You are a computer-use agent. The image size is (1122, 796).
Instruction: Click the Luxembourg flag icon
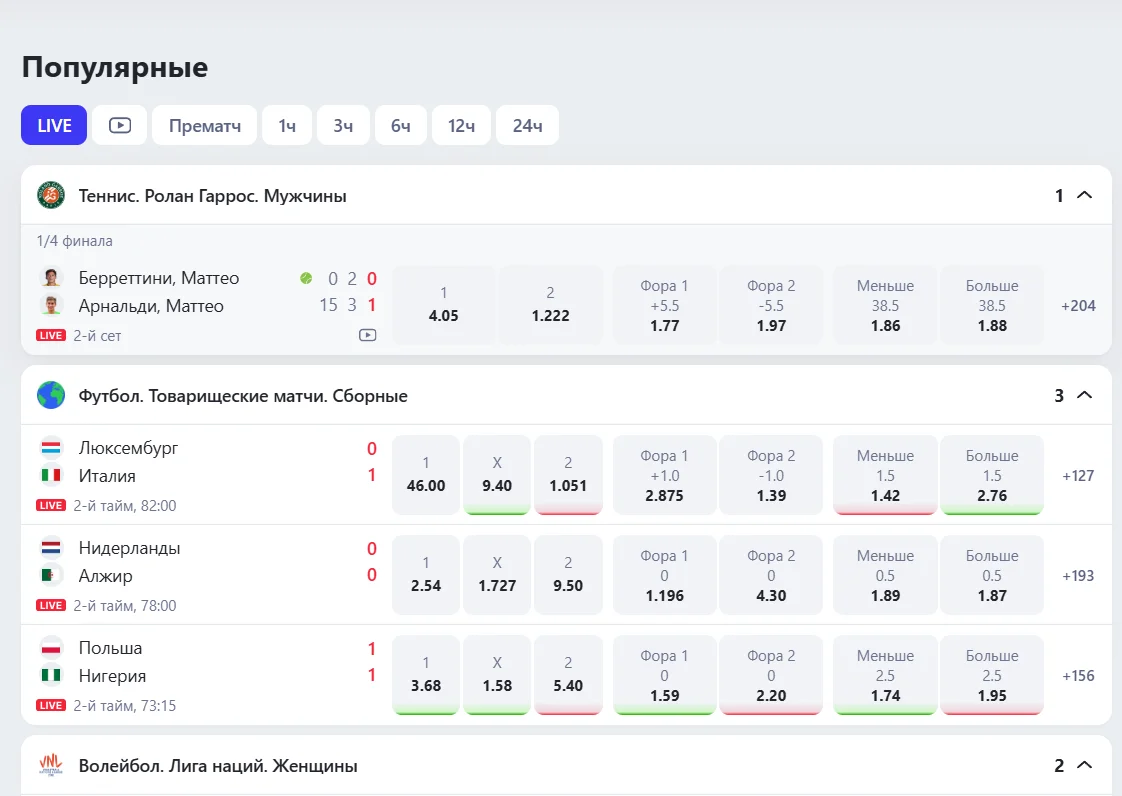[51, 448]
